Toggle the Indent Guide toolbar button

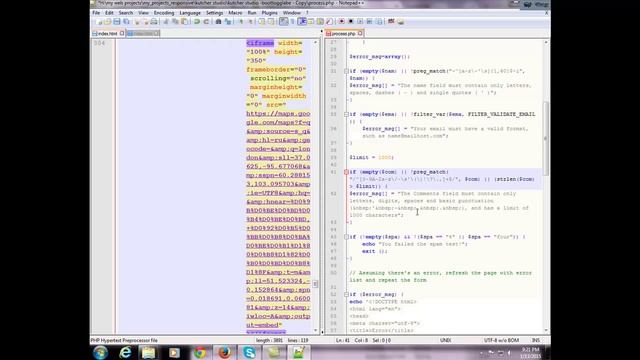[x=302, y=21]
